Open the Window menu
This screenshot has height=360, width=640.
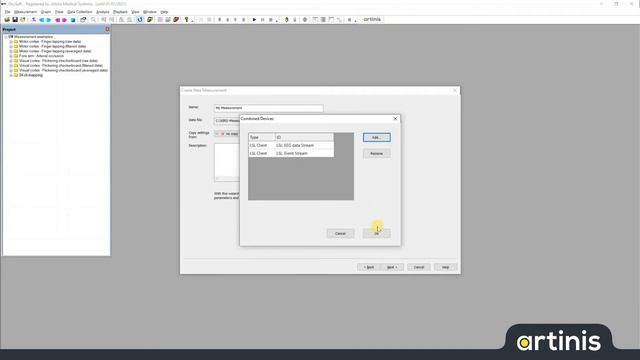(150, 12)
